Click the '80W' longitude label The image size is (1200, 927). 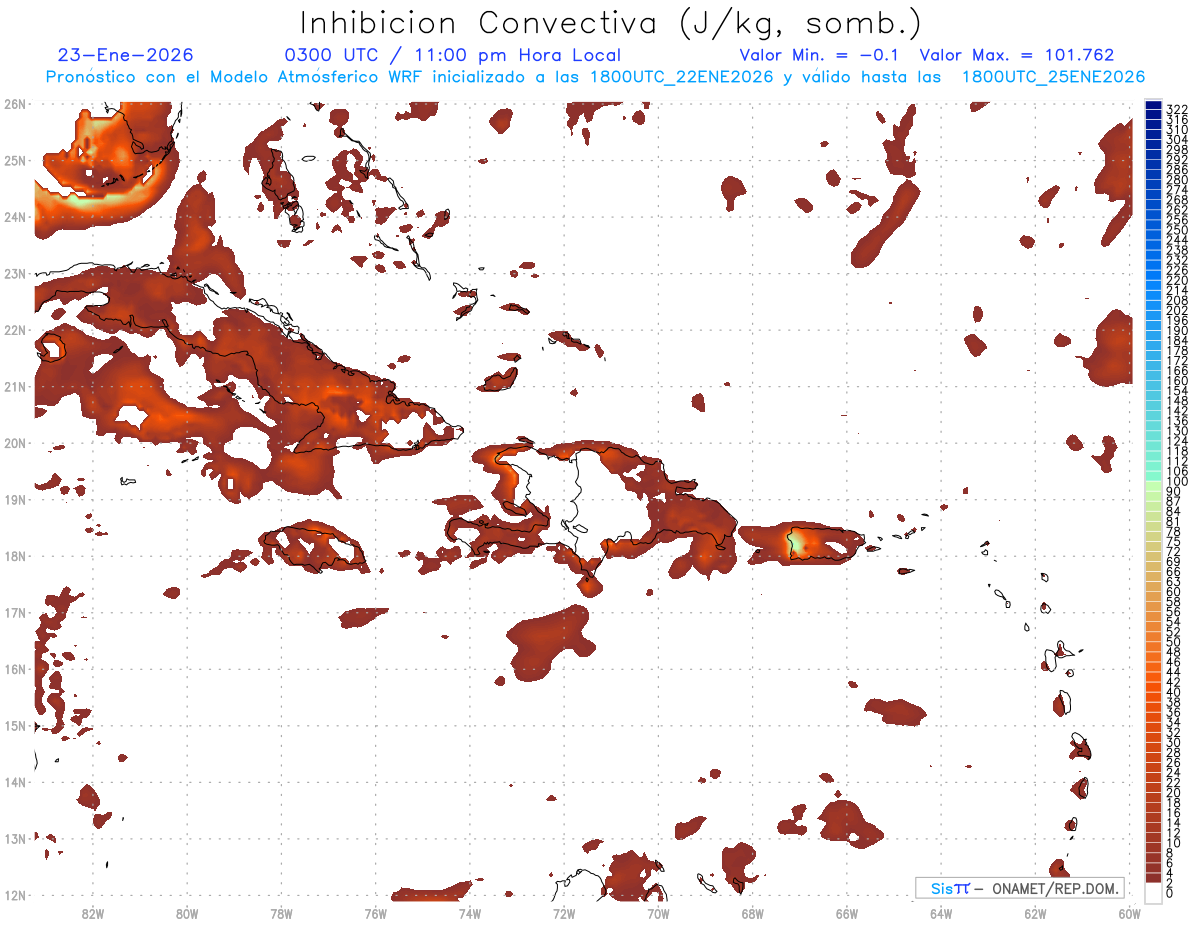pyautogui.click(x=186, y=913)
